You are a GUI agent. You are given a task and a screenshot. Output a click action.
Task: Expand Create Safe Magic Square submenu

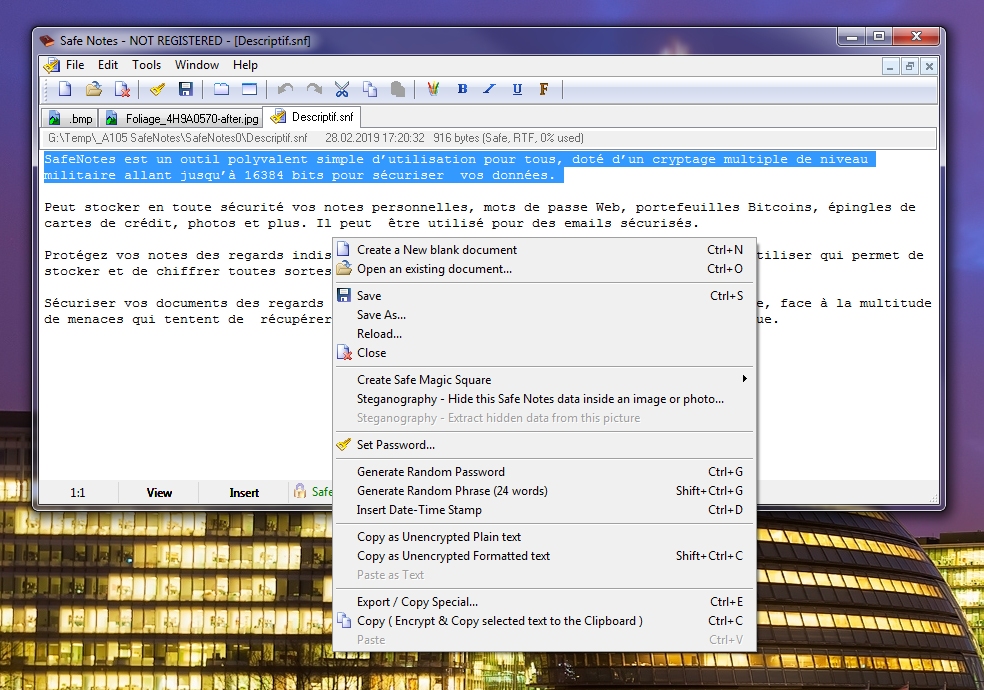coord(544,380)
